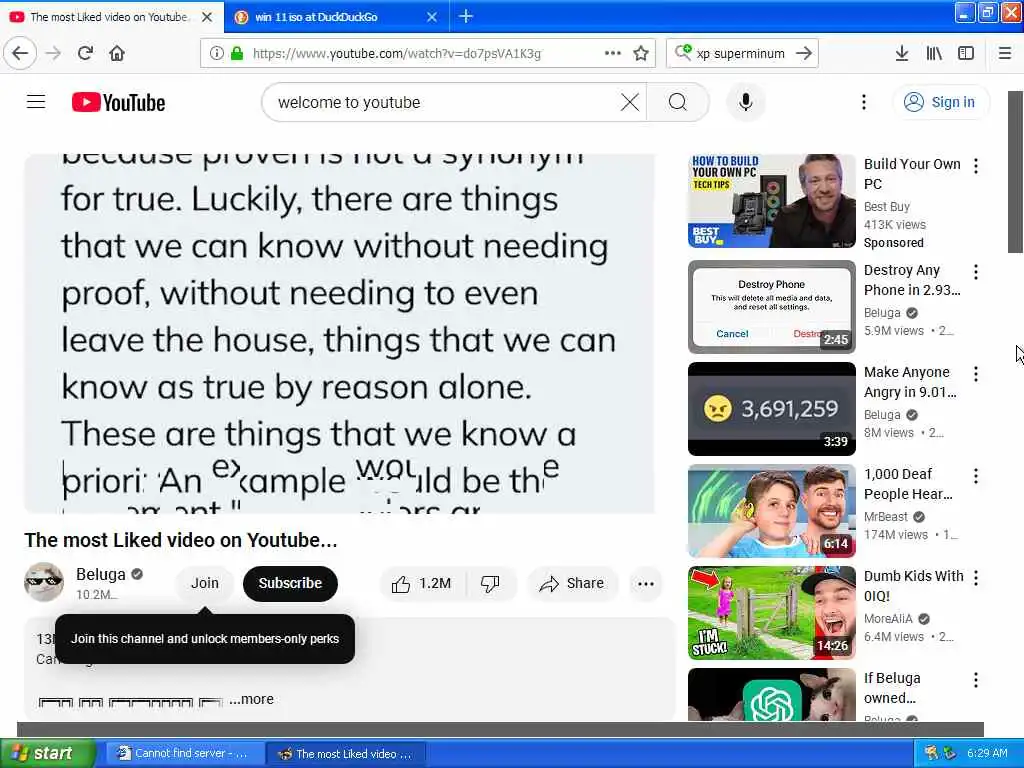Open page actions three-dot menu in address bar
The image size is (1024, 768).
pyautogui.click(x=613, y=53)
